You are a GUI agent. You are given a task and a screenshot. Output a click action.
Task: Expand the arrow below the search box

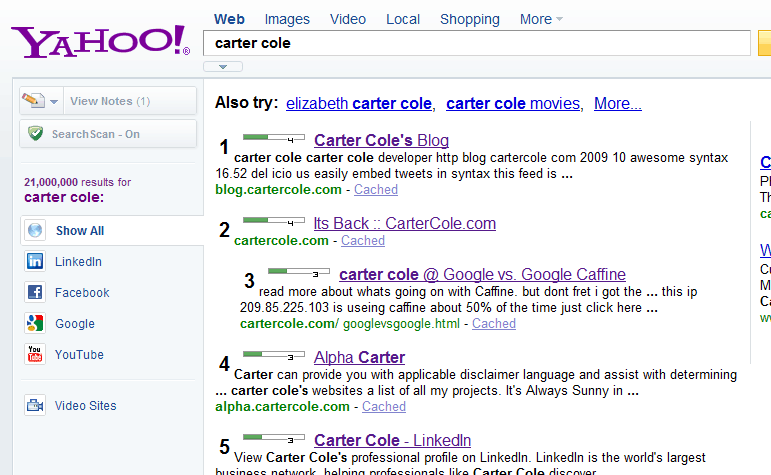click(223, 67)
